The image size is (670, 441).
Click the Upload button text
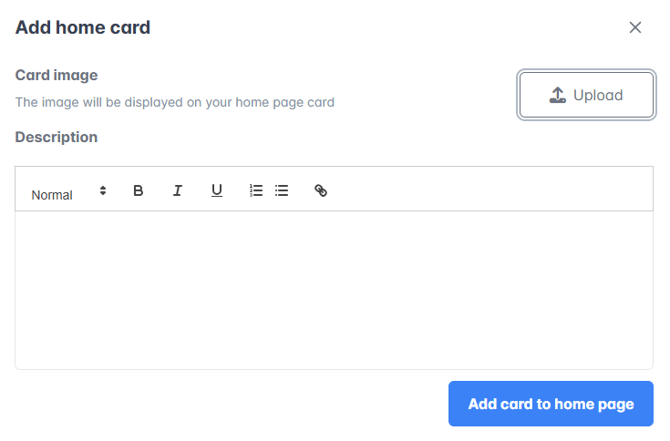[598, 96]
